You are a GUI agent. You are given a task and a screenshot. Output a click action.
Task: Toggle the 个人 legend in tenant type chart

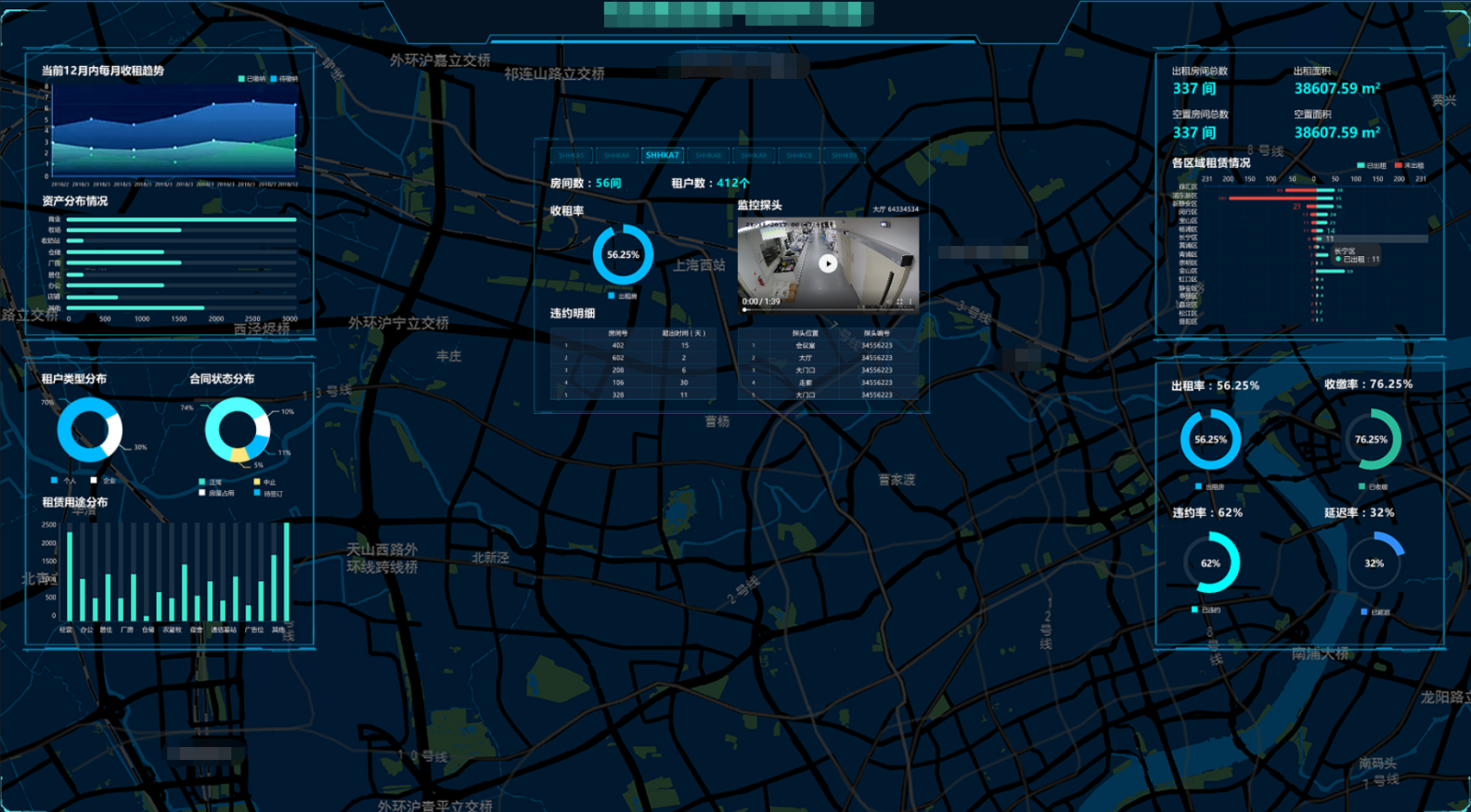click(x=64, y=481)
